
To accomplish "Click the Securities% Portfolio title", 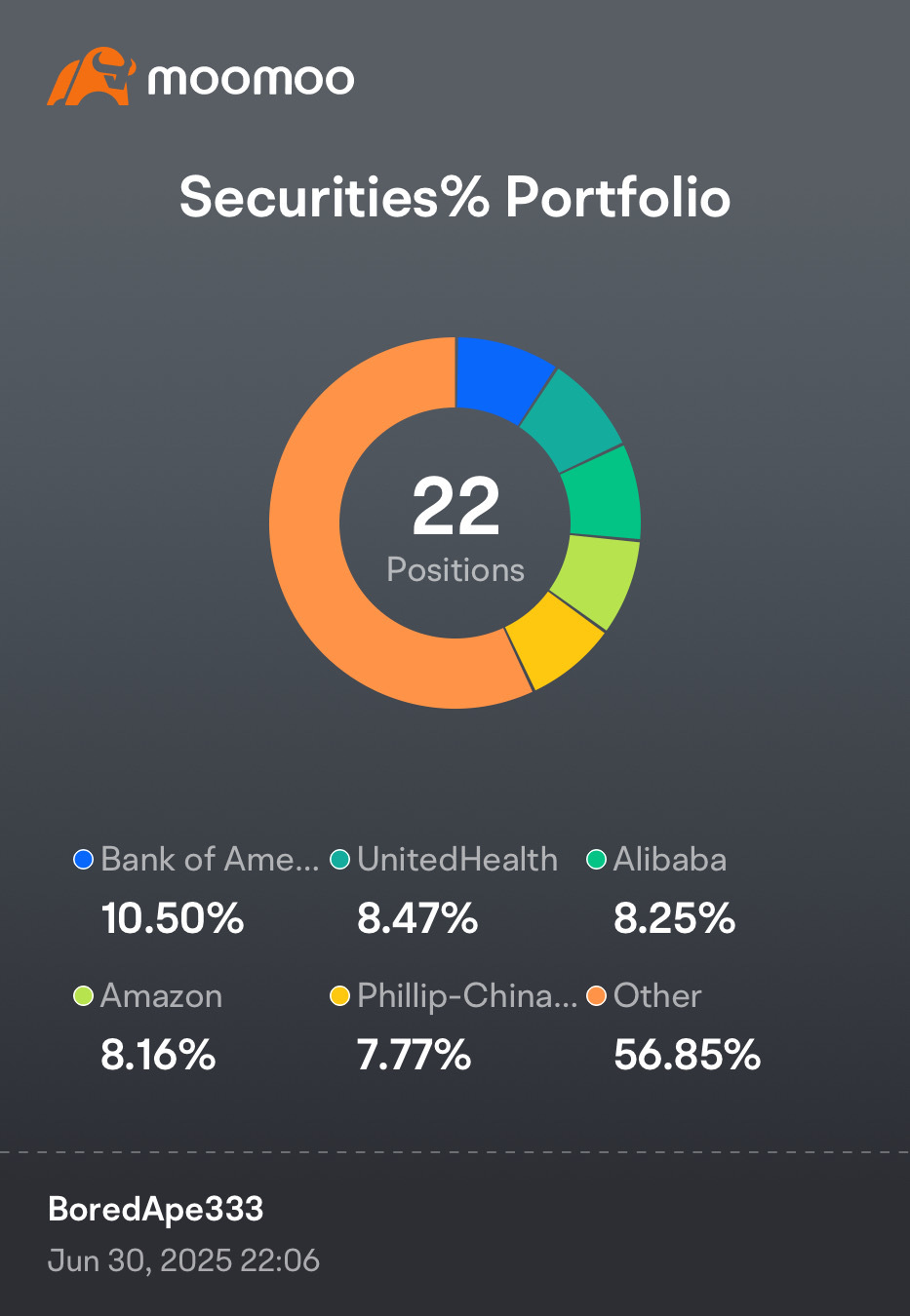I will [x=455, y=197].
